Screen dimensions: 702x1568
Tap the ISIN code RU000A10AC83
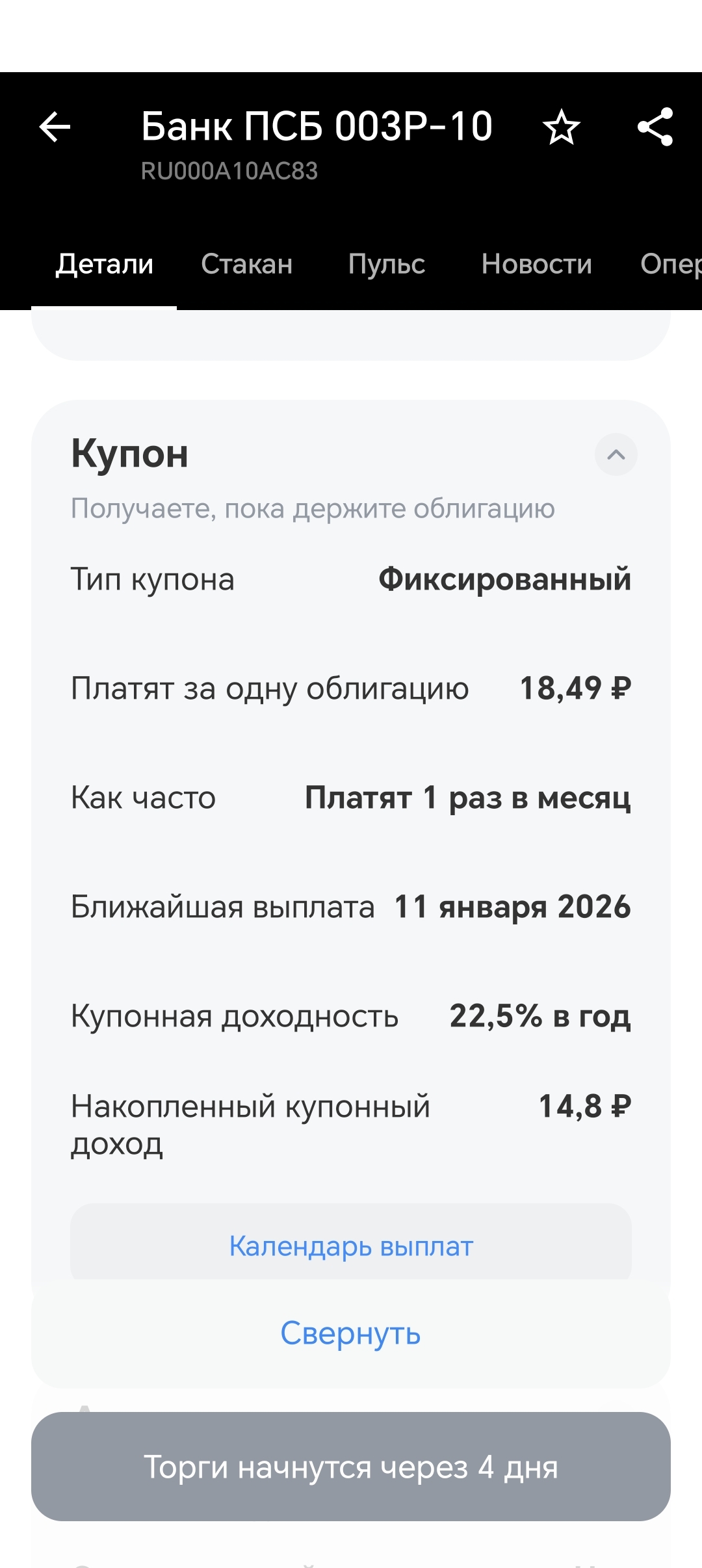click(229, 171)
